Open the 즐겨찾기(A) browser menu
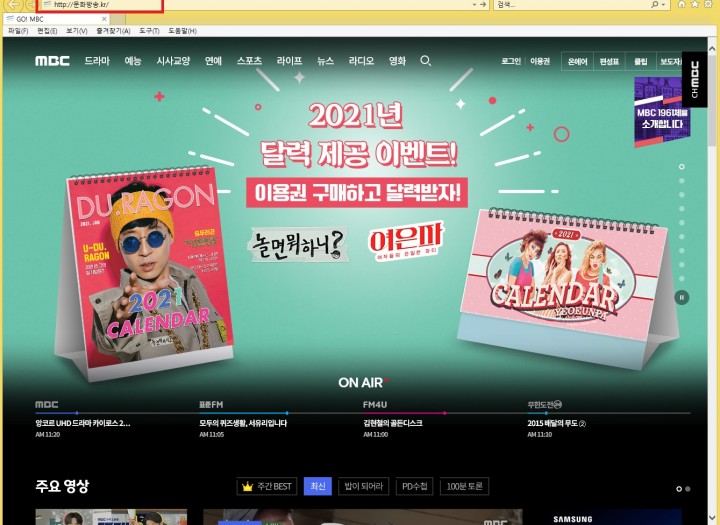Image resolution: width=720 pixels, height=525 pixels. (115, 31)
